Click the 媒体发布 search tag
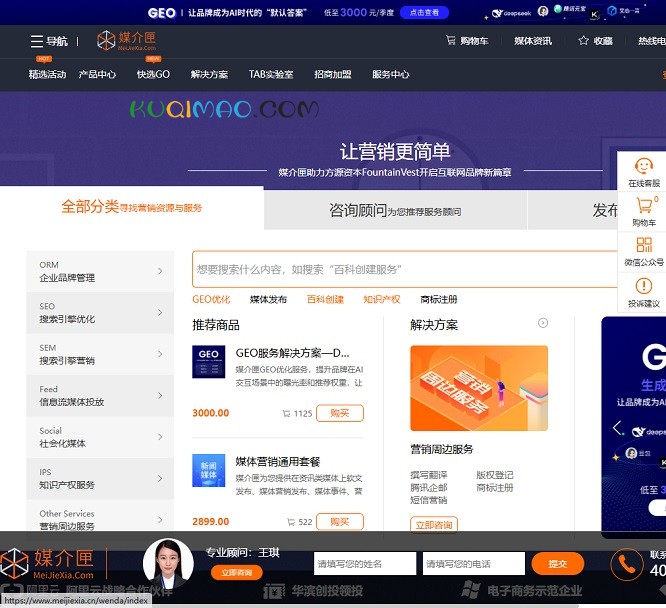Viewport: 666px width, 608px height. click(x=268, y=300)
